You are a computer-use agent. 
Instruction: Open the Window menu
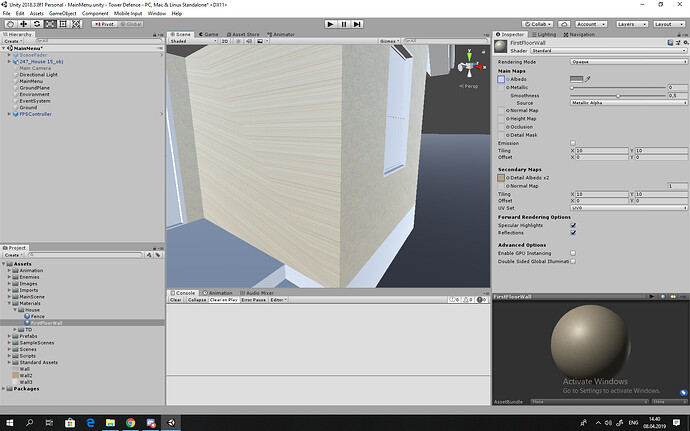(x=157, y=13)
